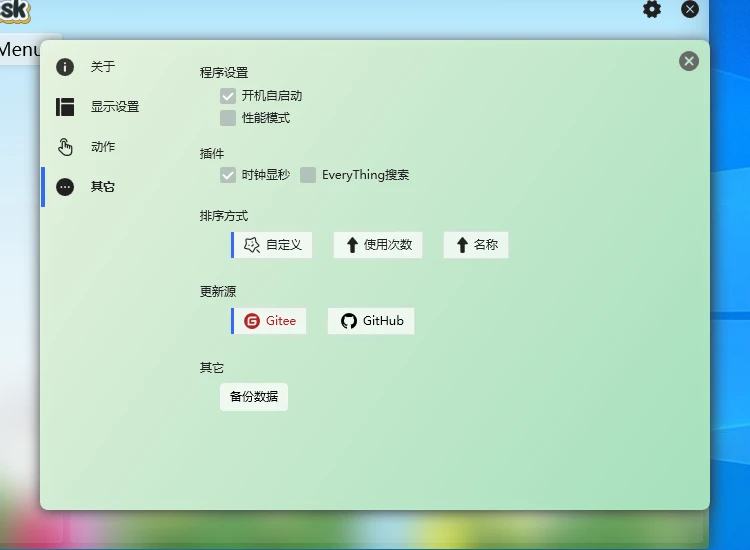
Task: Sort by 使用次数
Action: point(378,245)
